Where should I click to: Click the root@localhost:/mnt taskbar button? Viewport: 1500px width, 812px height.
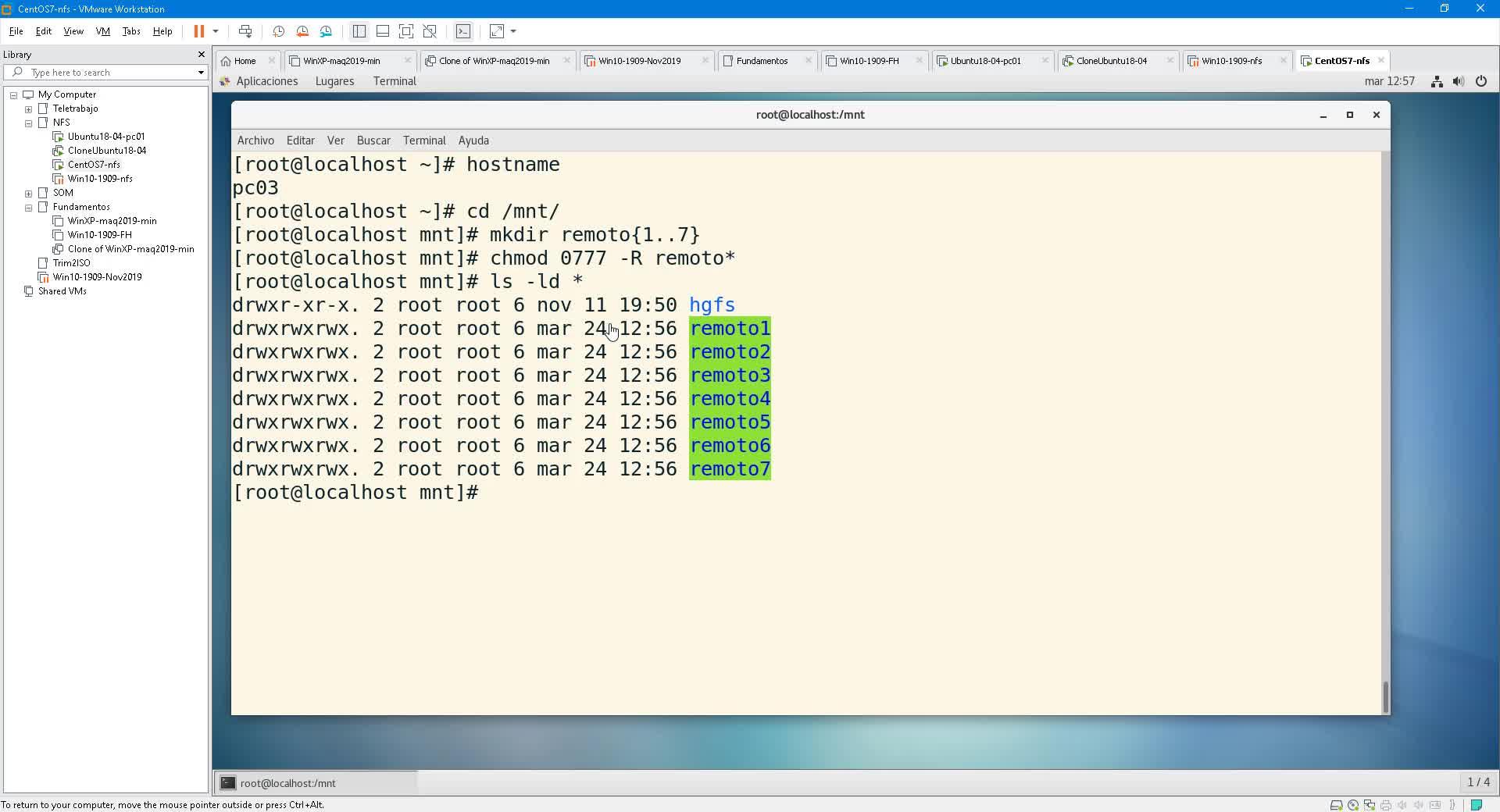(316, 783)
